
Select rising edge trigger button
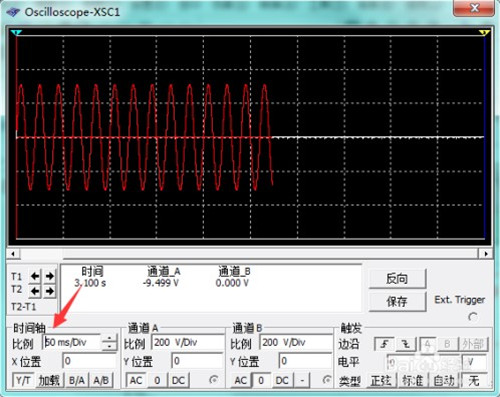384,344
